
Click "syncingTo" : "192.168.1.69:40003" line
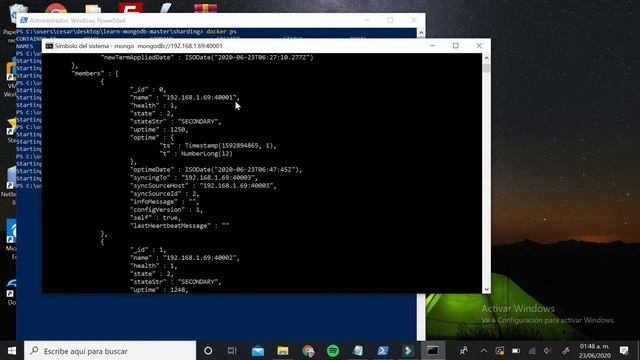pos(194,178)
